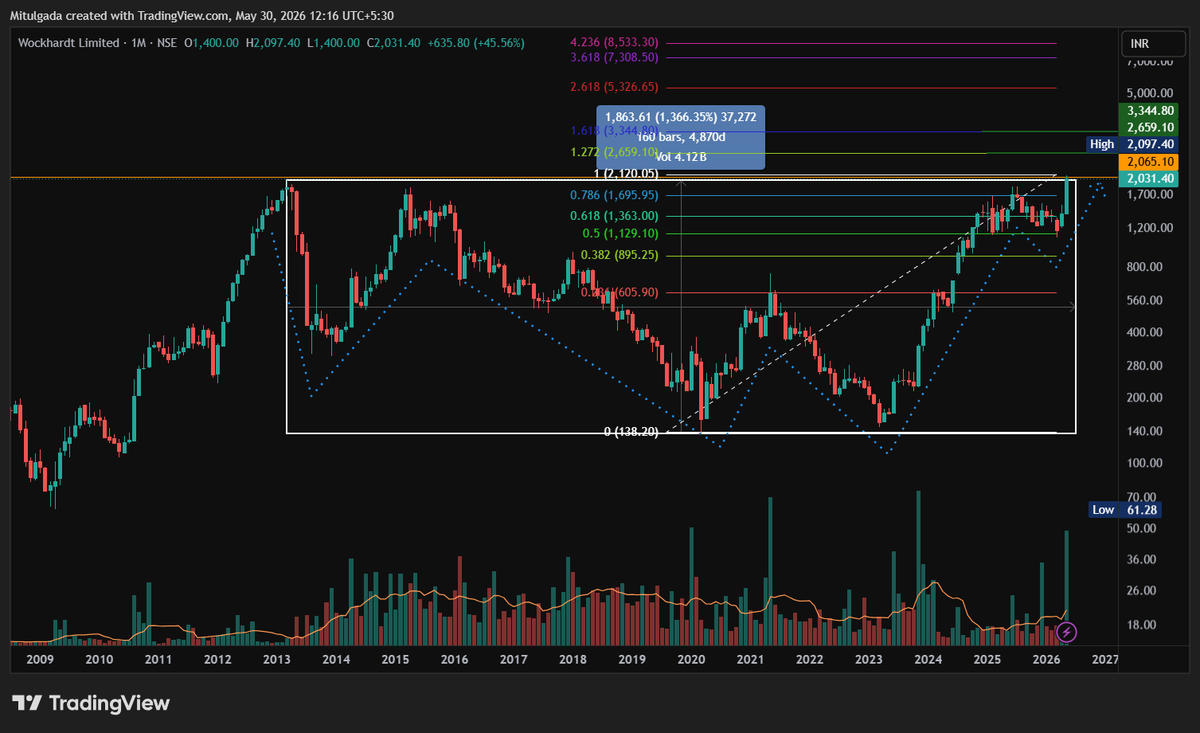
Task: Open the INR currency selector
Action: coord(1151,44)
